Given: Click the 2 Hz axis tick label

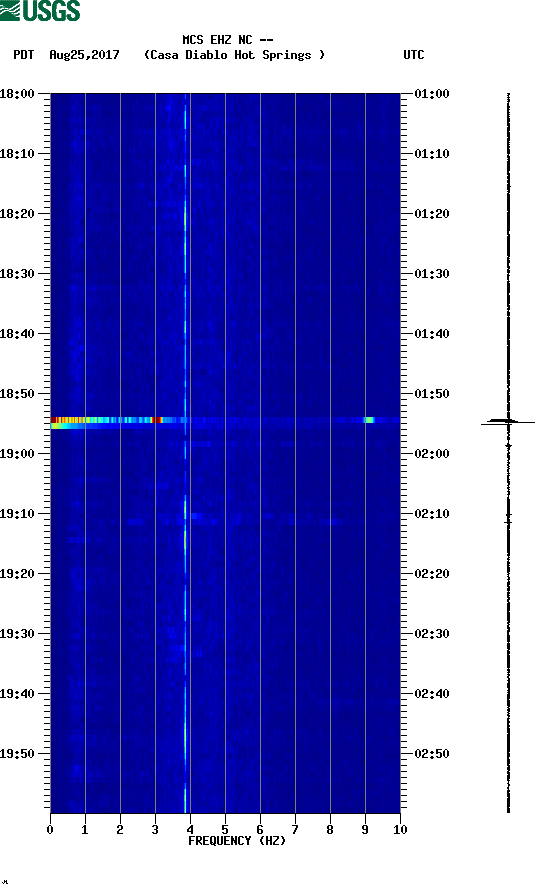Looking at the screenshot, I should pos(120,830).
